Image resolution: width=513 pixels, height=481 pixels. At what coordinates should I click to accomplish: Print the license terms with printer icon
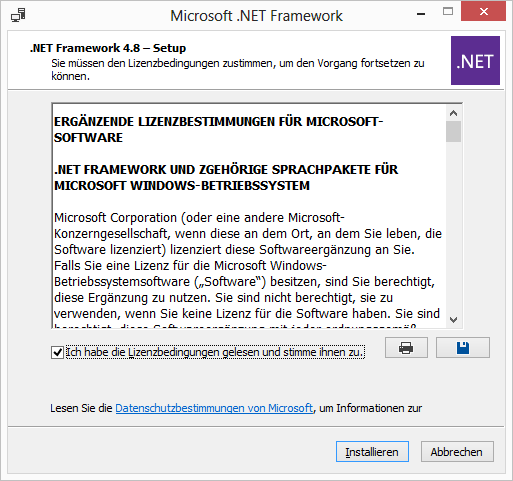click(406, 348)
